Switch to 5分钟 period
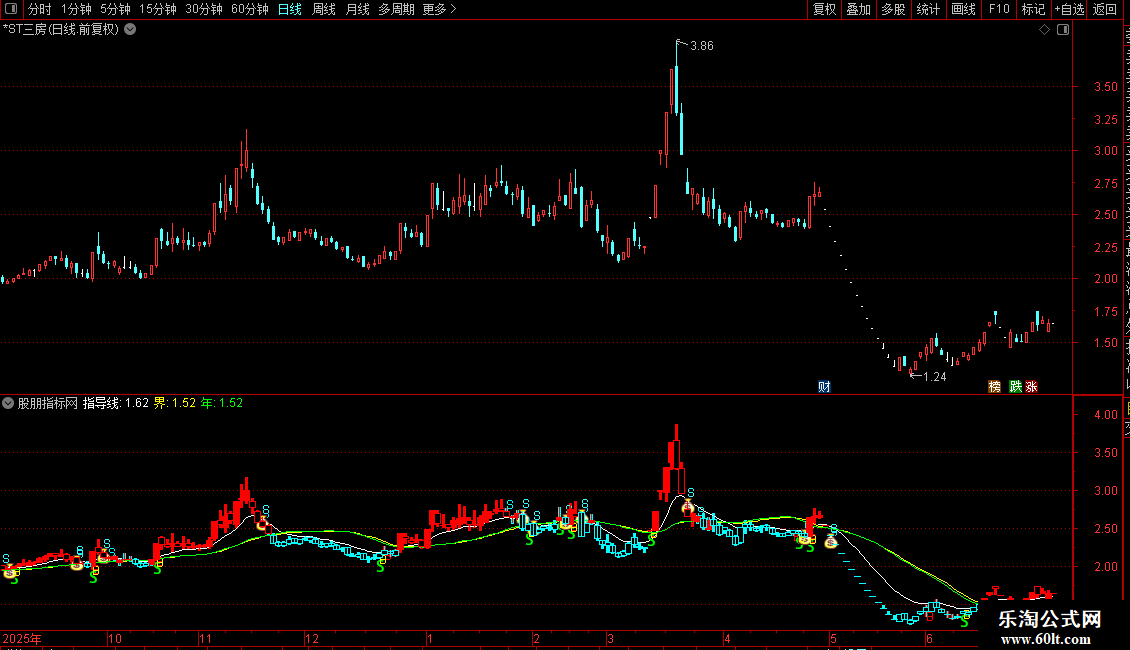This screenshot has width=1130, height=650. (115, 9)
